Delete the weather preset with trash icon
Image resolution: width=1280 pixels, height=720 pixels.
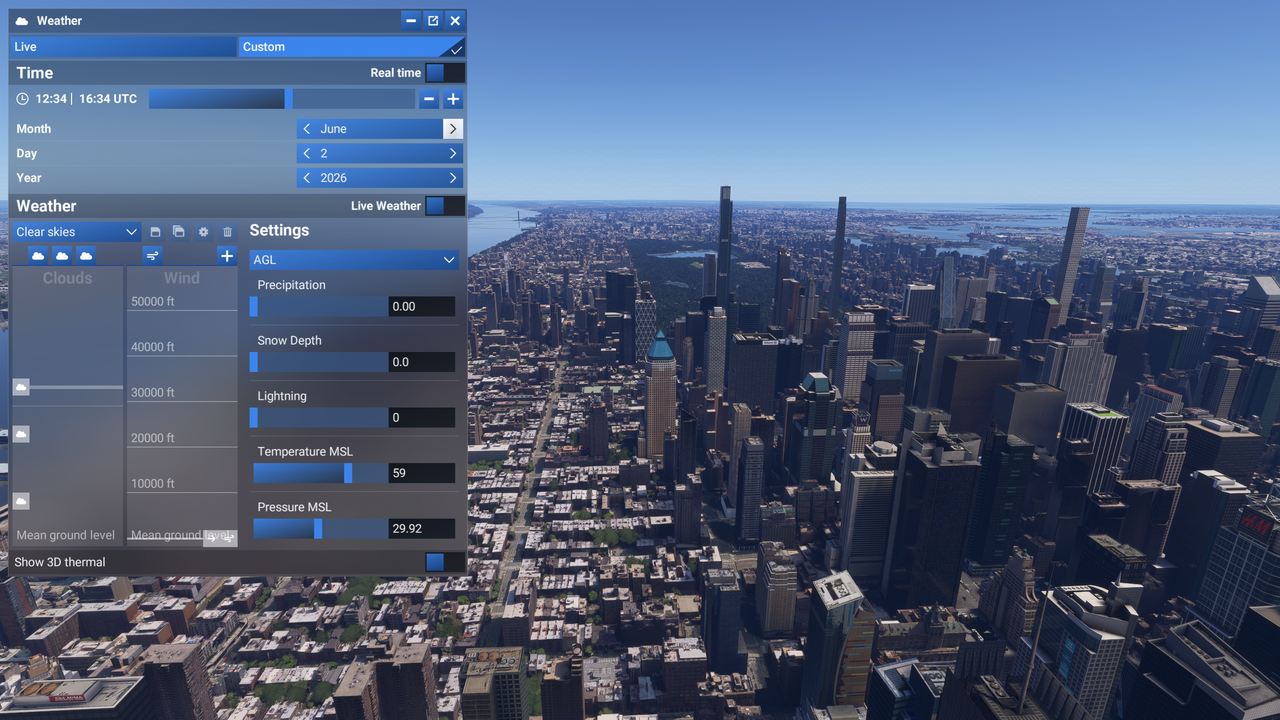227,232
